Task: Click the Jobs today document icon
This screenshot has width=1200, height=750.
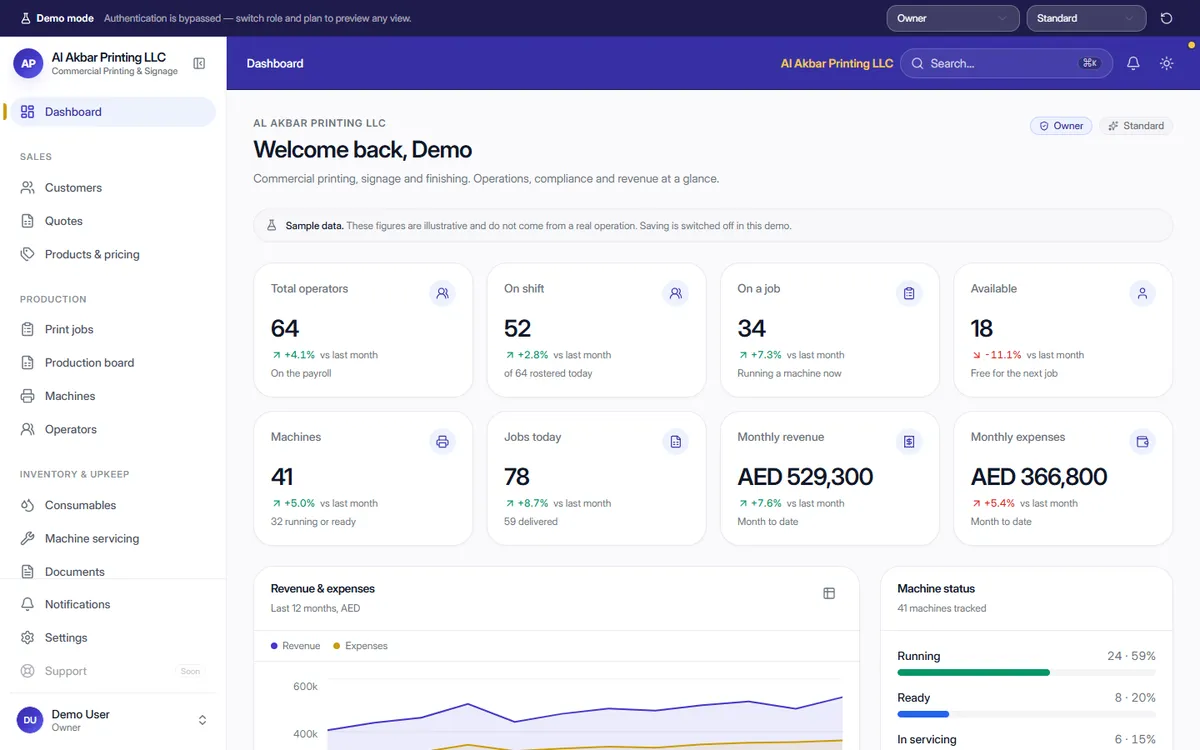Action: coord(676,442)
